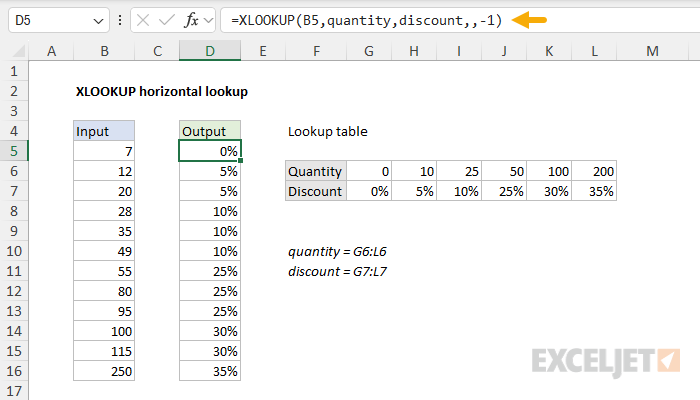Select input cell containing 12

tap(104, 171)
